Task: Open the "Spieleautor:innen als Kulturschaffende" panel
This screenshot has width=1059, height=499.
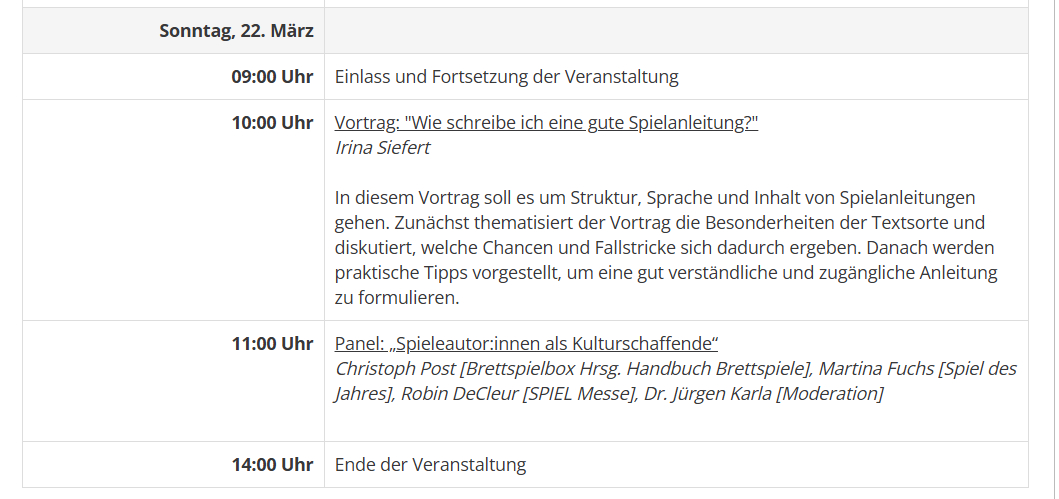Action: point(527,344)
